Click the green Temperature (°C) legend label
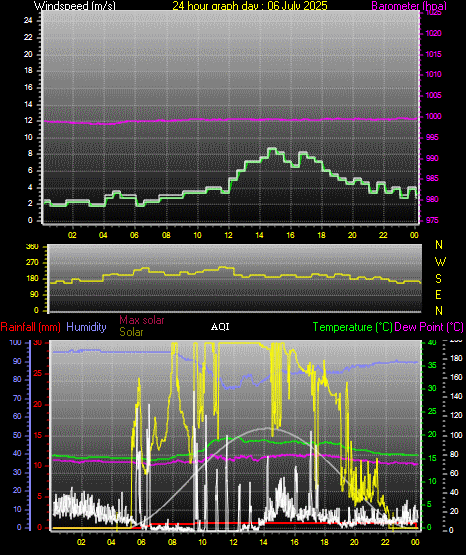 [x=353, y=327]
